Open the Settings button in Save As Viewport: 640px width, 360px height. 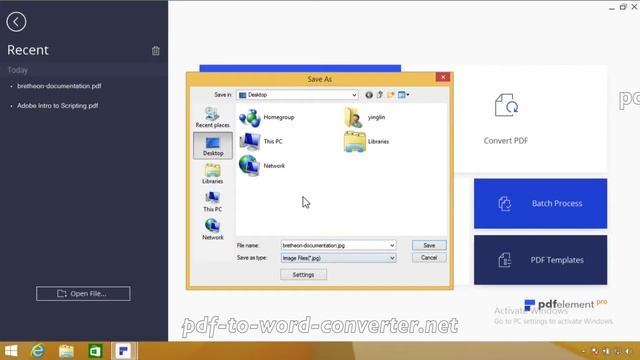pos(303,275)
